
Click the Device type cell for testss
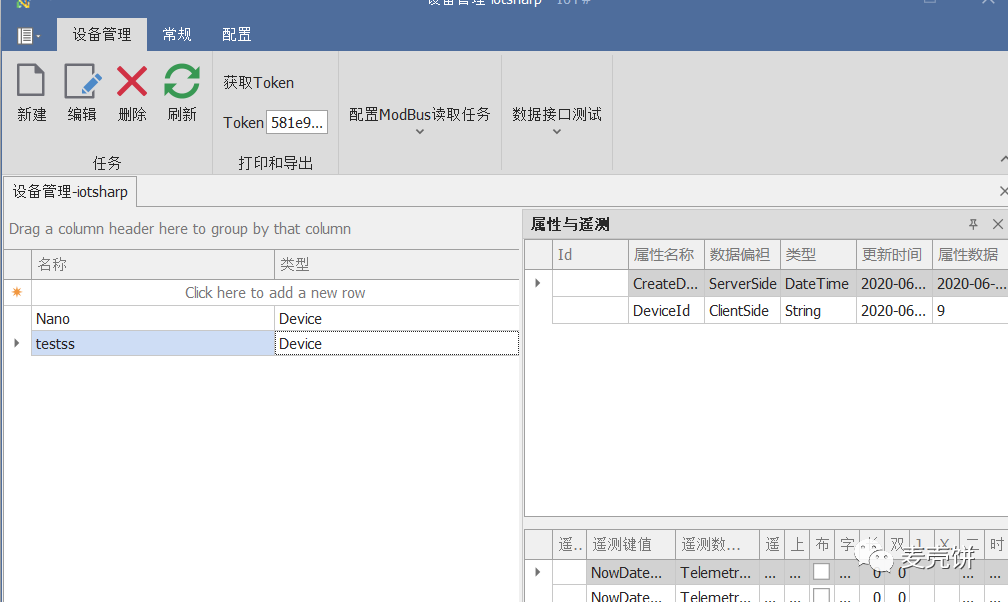[397, 343]
